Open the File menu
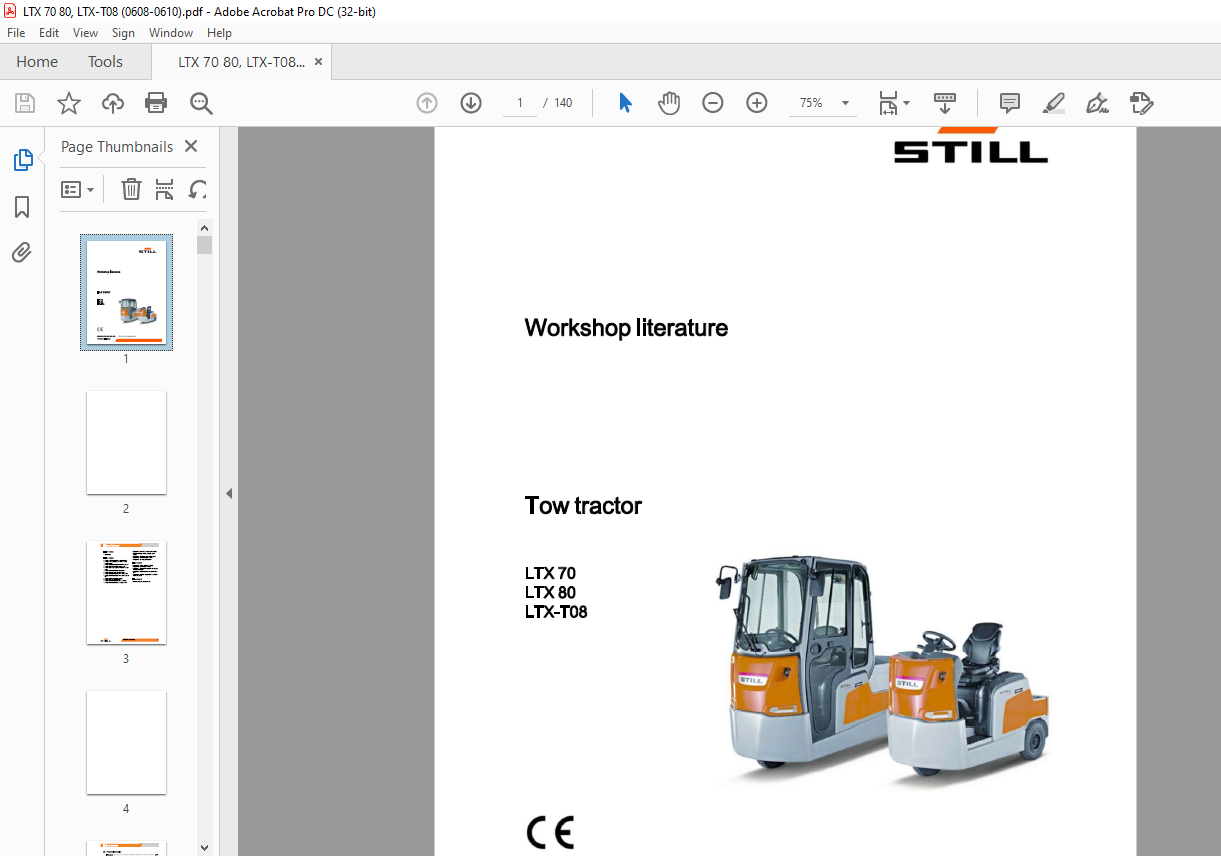 pos(16,33)
